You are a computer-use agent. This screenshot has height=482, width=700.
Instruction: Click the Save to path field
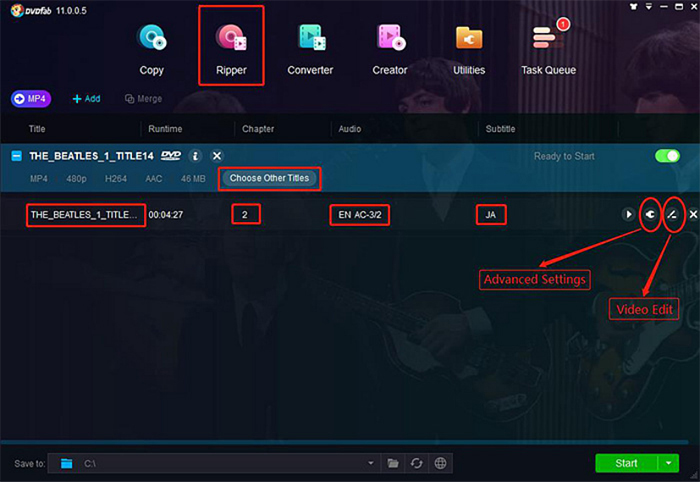coord(214,463)
